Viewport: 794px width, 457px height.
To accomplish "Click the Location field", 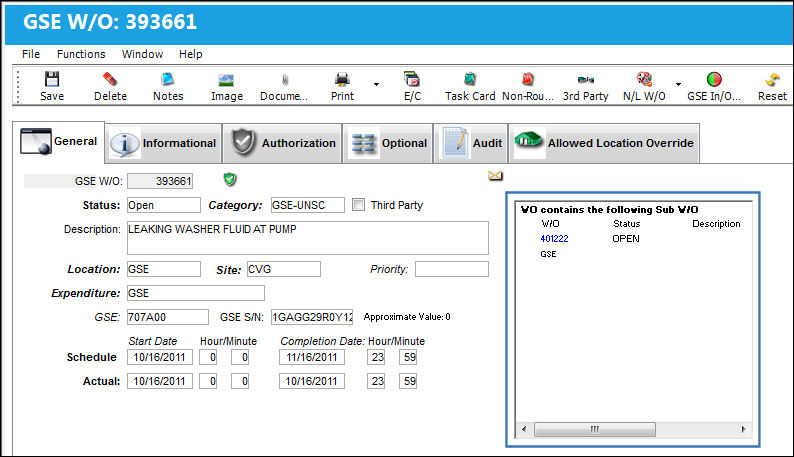I will pos(164,269).
